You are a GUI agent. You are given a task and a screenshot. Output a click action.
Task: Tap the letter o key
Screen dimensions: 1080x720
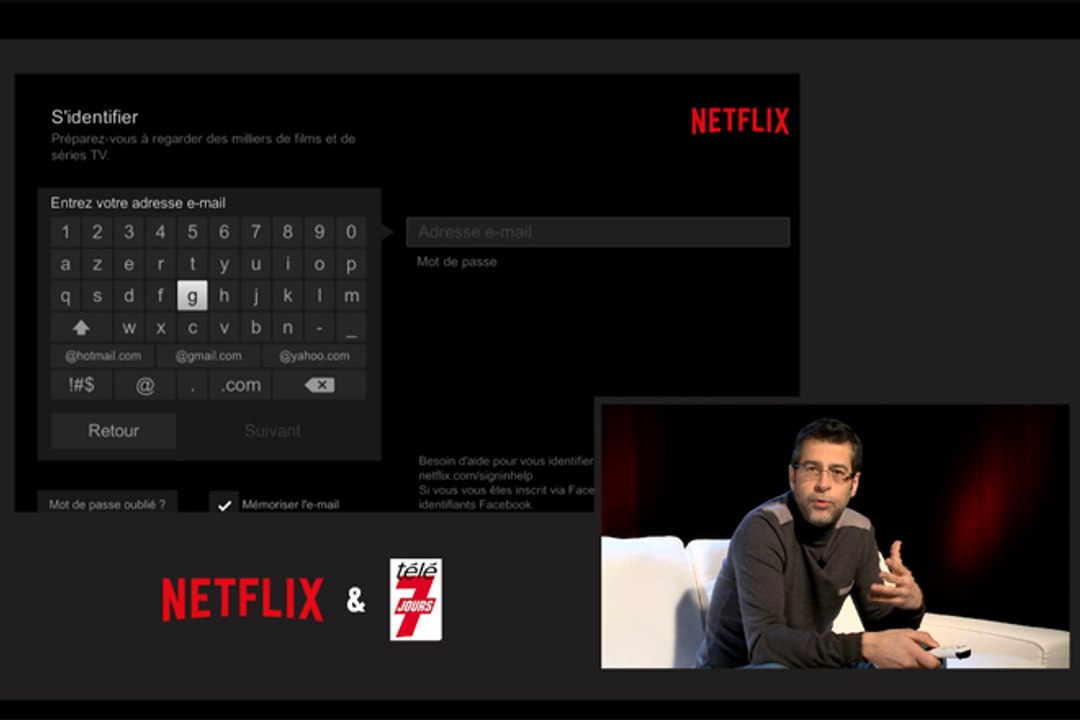319,264
